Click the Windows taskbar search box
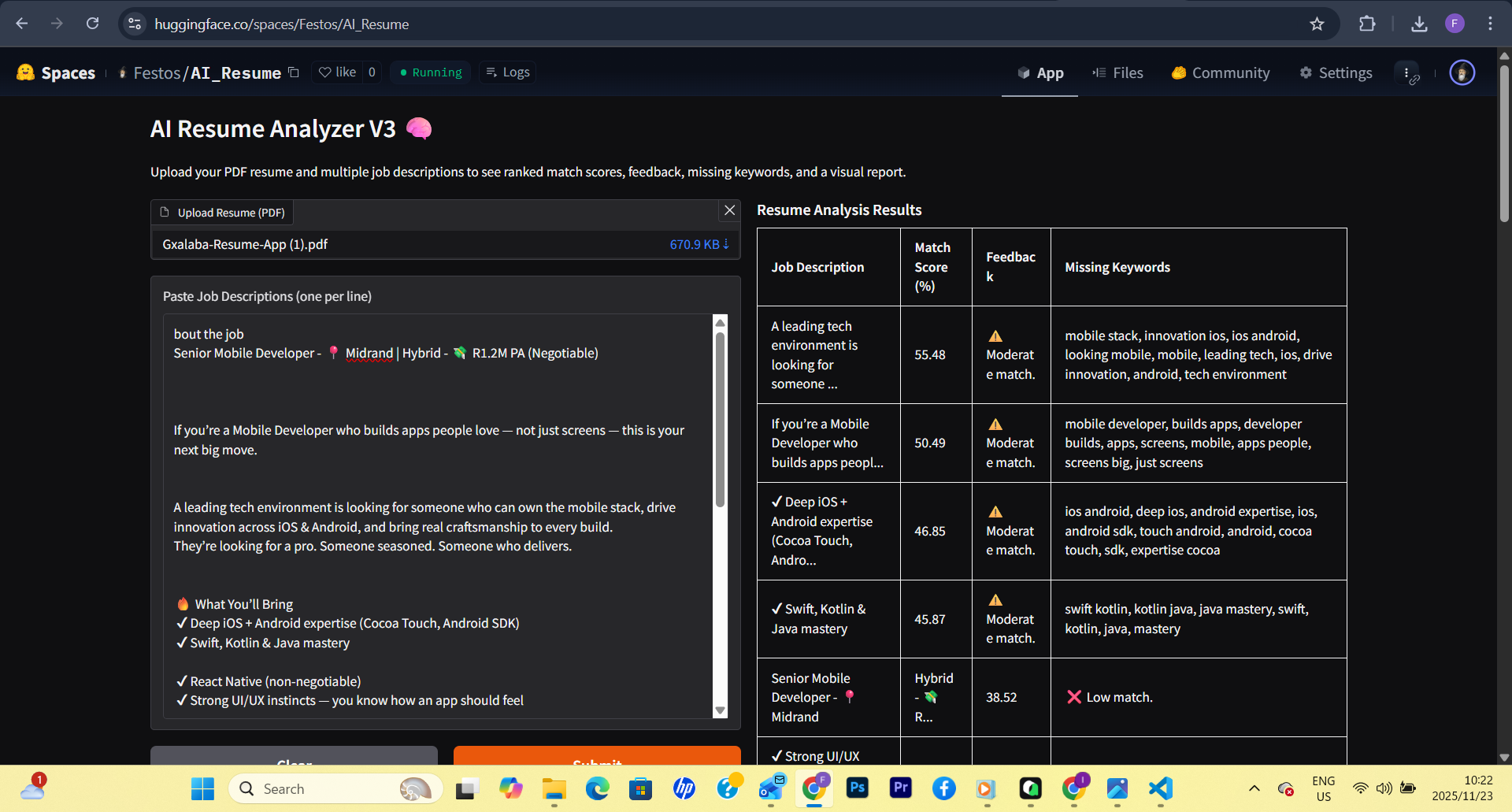 pos(335,788)
